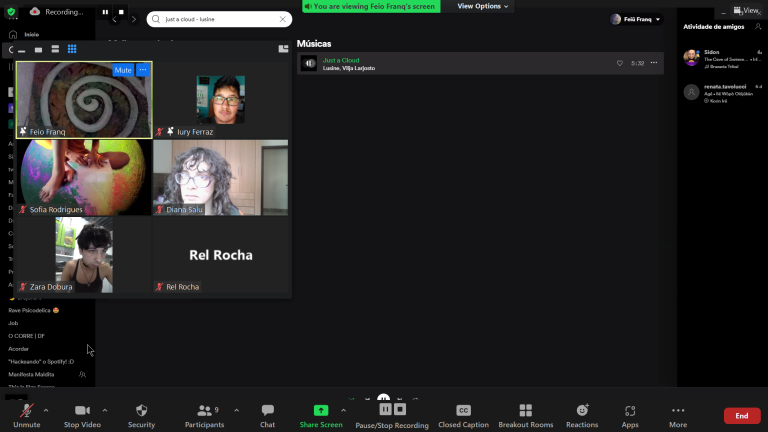Image resolution: width=768 pixels, height=432 pixels.
Task: Click the Spotify search field
Action: pyautogui.click(x=219, y=19)
